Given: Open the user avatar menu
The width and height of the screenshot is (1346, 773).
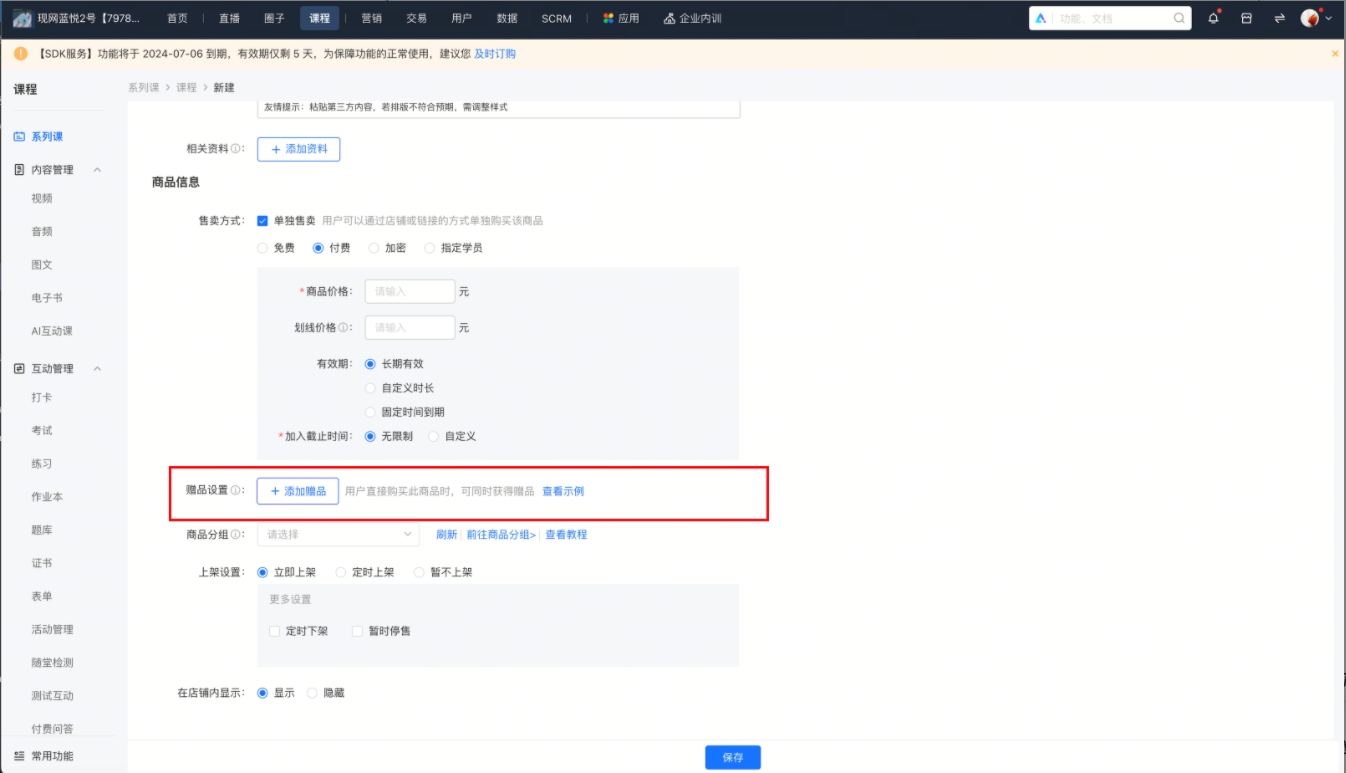Looking at the screenshot, I should [1312, 18].
